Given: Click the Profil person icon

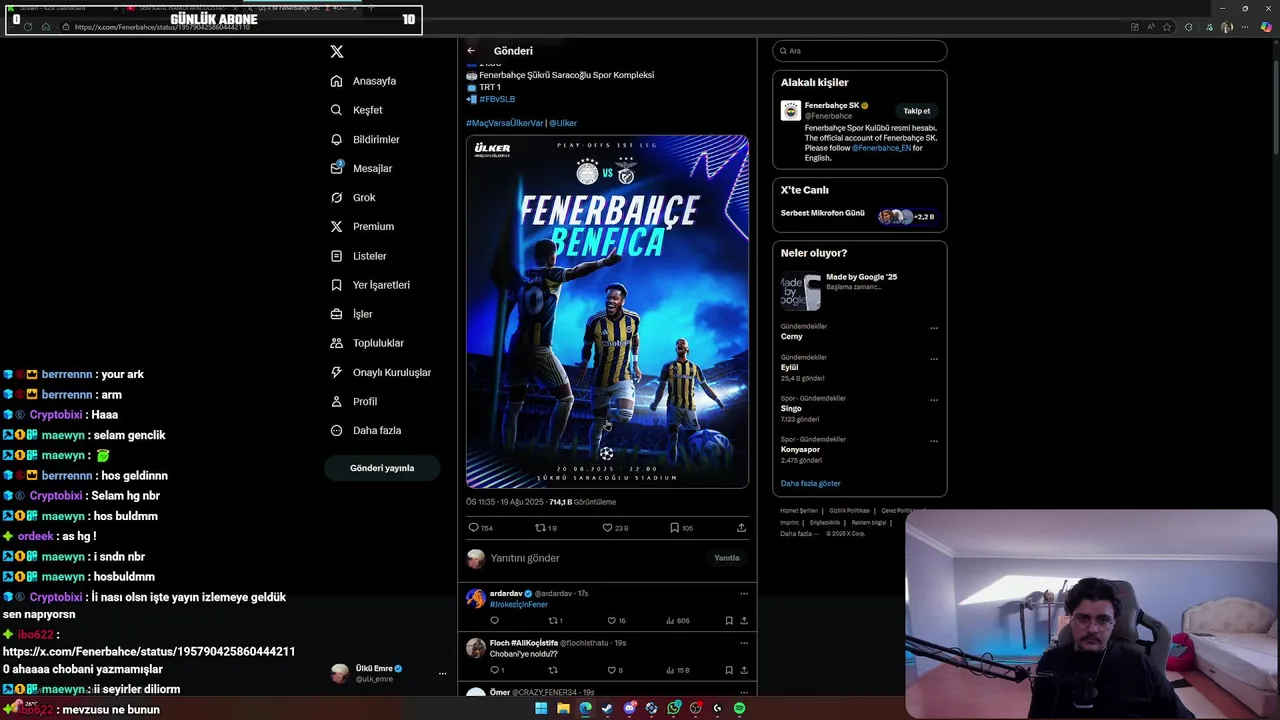Looking at the screenshot, I should [x=337, y=401].
